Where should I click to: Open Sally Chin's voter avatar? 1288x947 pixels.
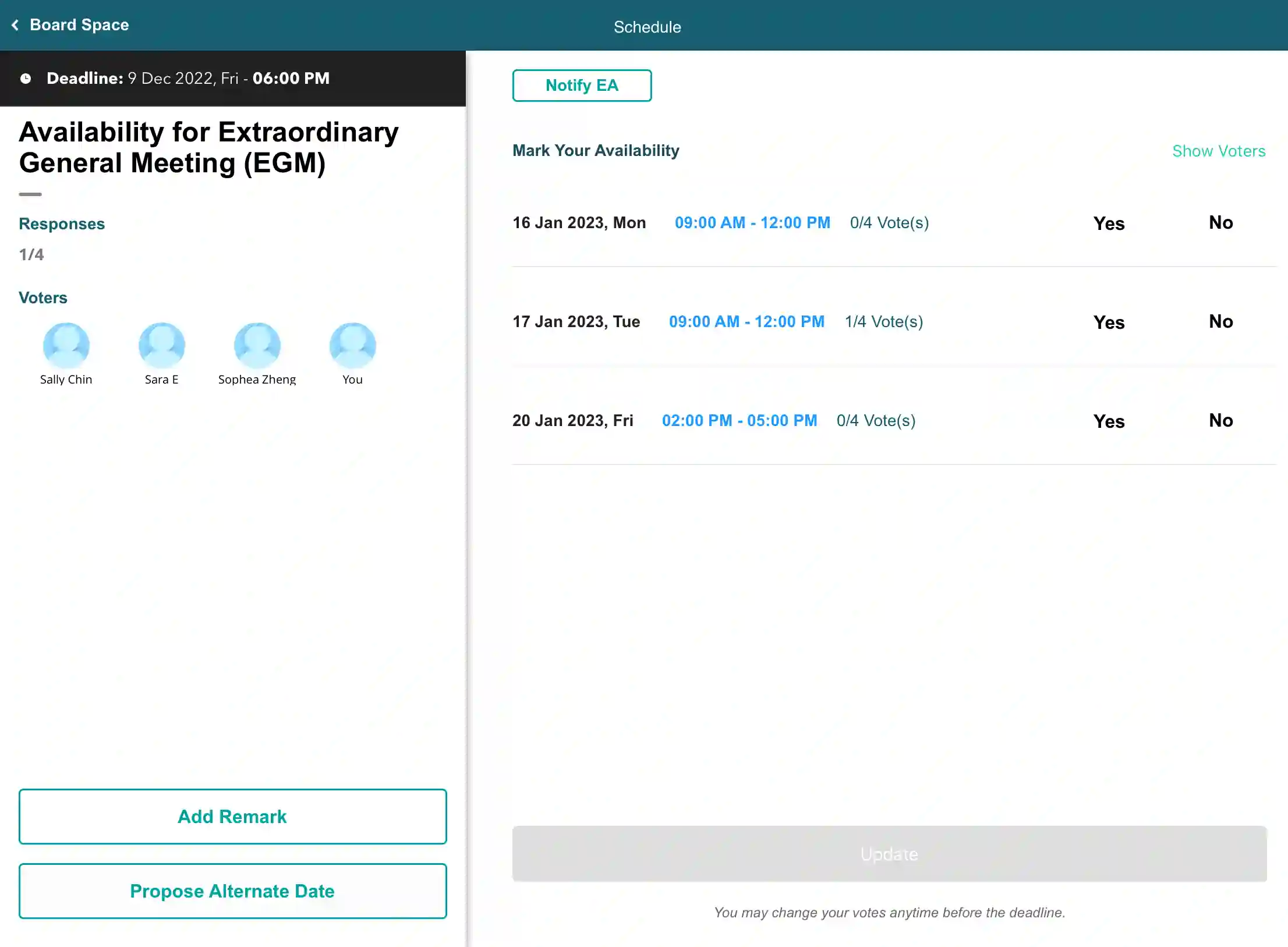pos(66,346)
